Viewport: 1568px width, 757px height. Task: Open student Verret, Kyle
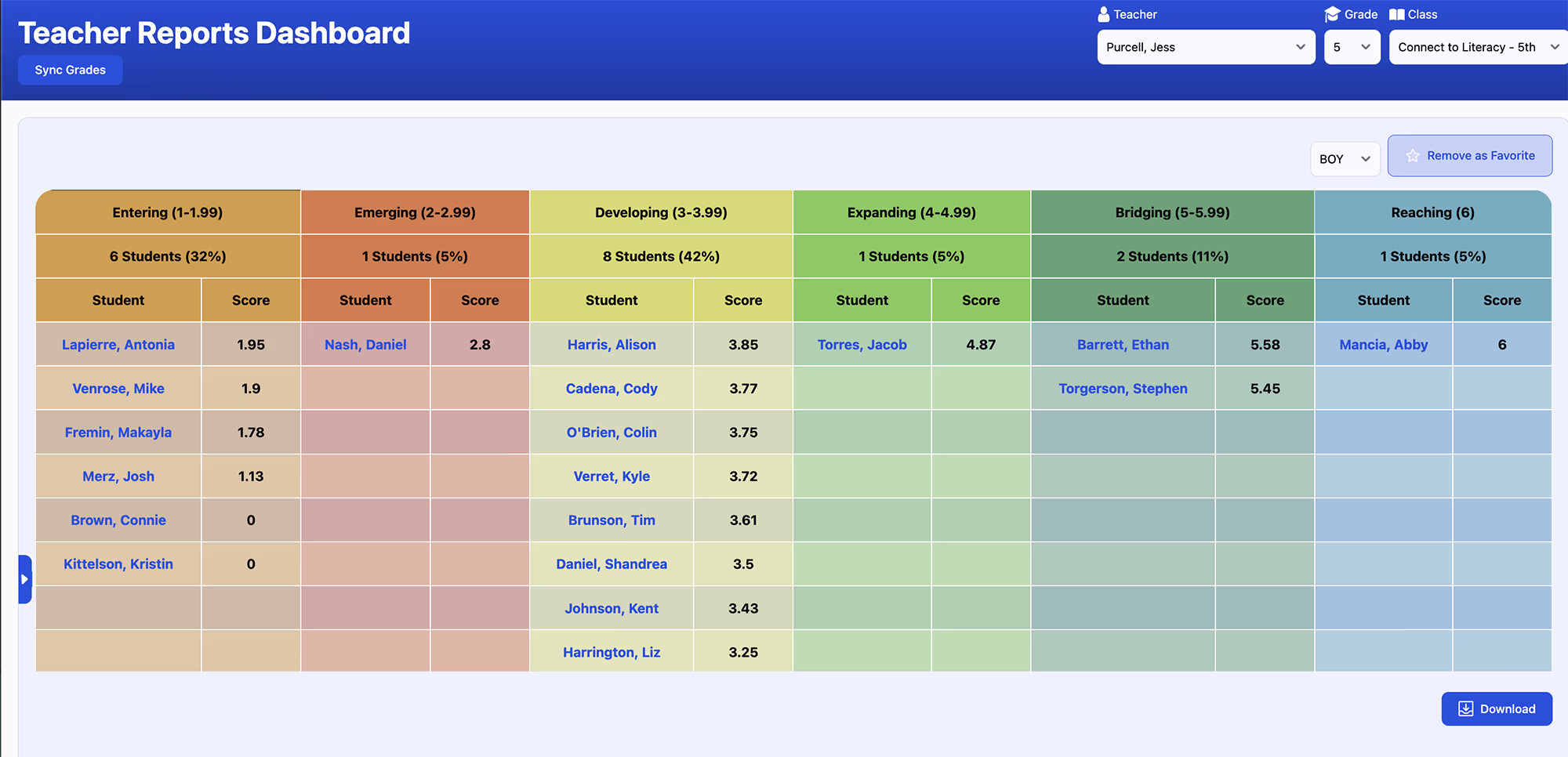coord(612,476)
